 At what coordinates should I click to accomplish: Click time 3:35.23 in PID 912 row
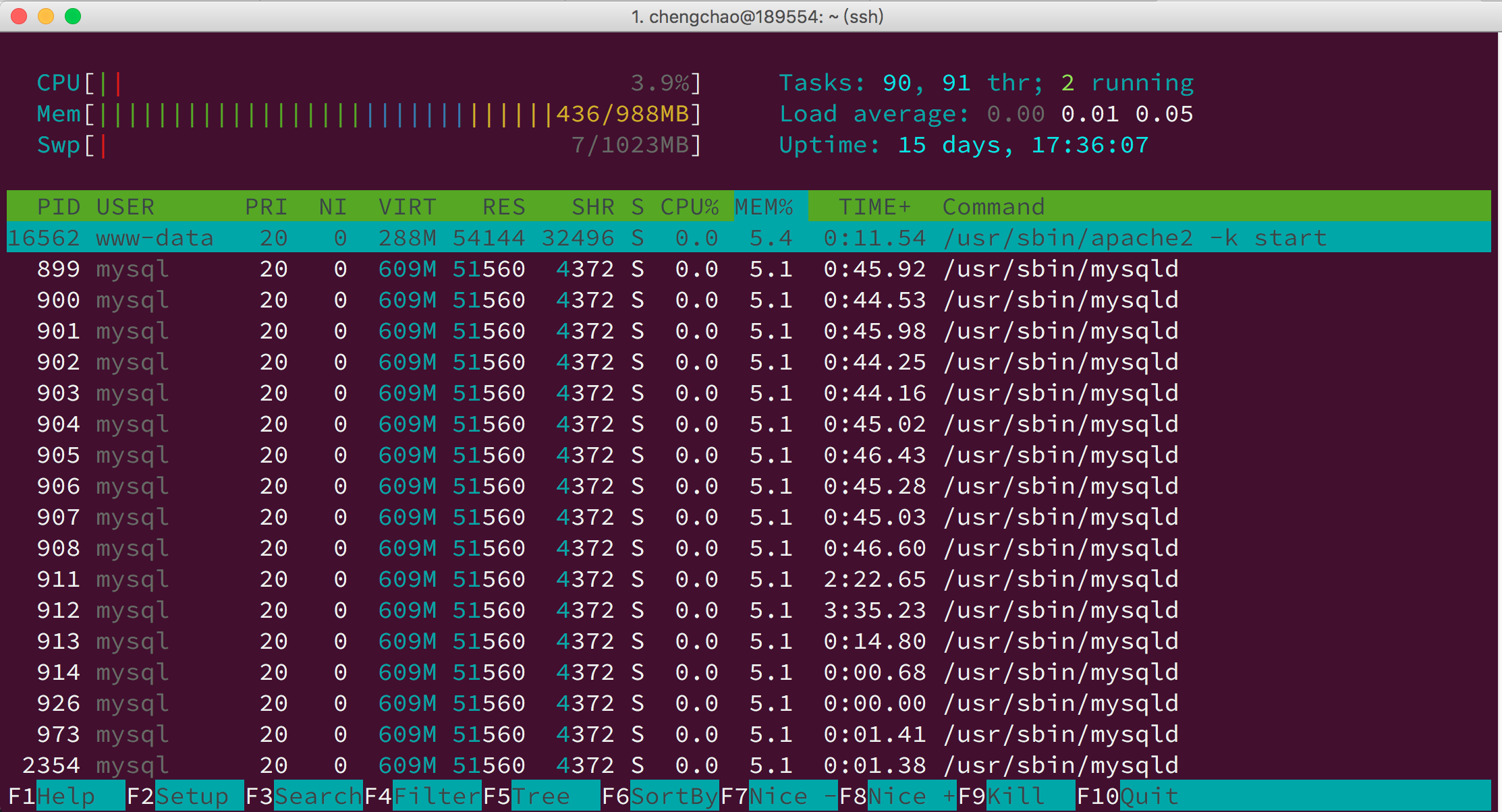(875, 610)
